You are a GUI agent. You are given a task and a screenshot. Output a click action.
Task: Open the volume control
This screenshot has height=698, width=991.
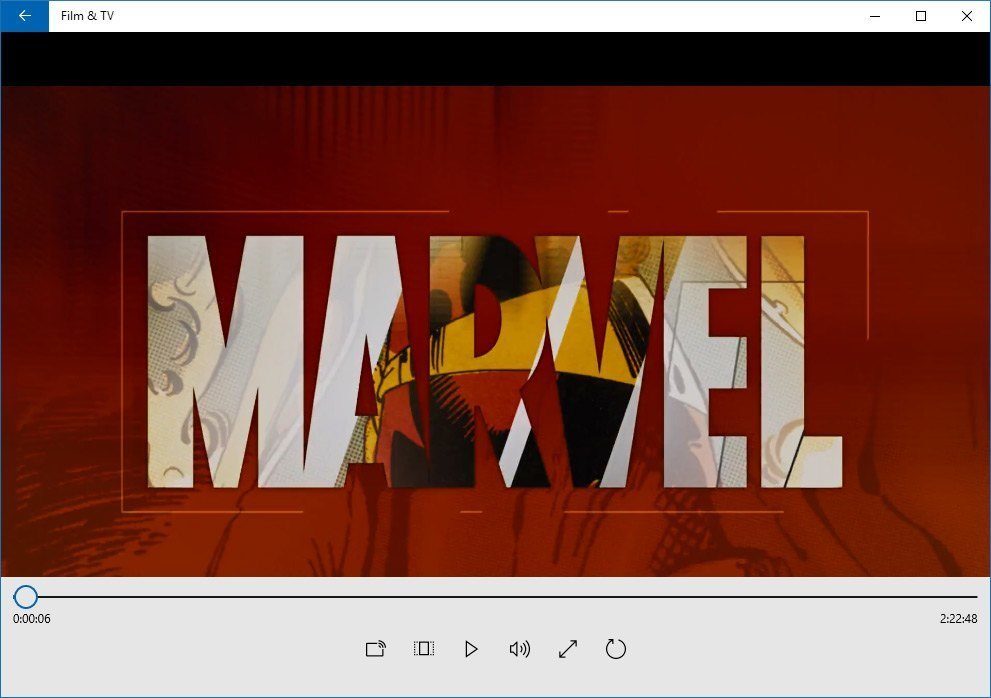coord(520,649)
